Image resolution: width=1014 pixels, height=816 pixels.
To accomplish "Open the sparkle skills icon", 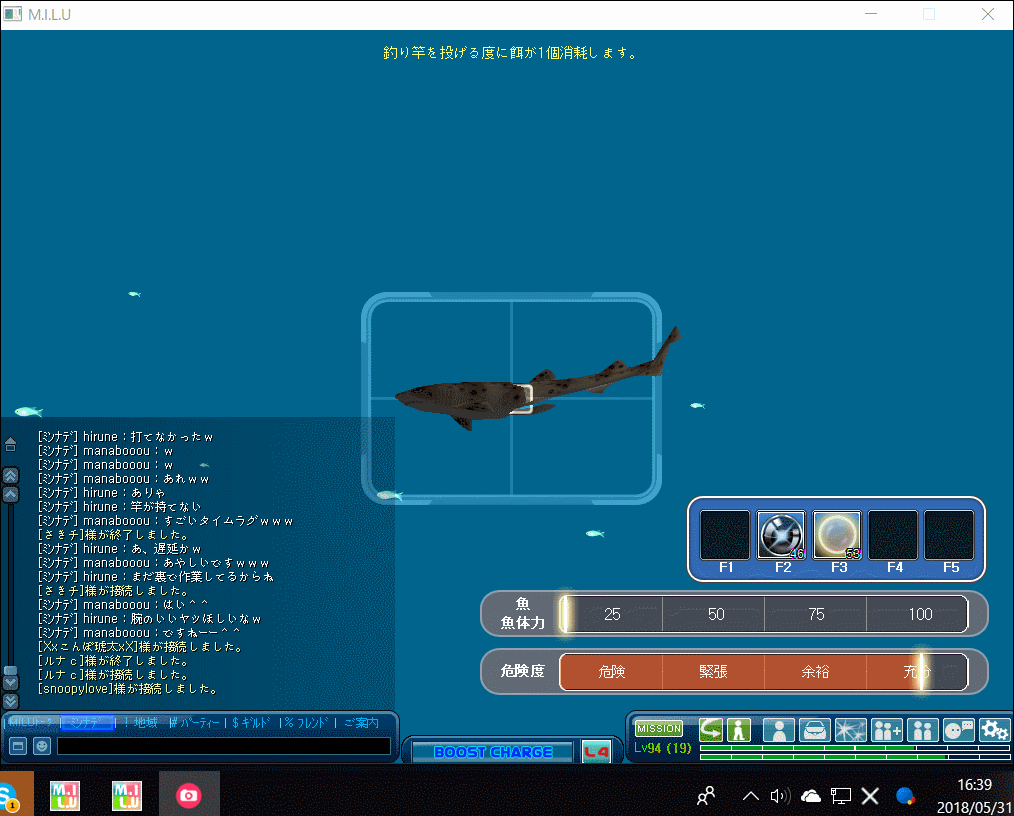I will click(x=850, y=731).
